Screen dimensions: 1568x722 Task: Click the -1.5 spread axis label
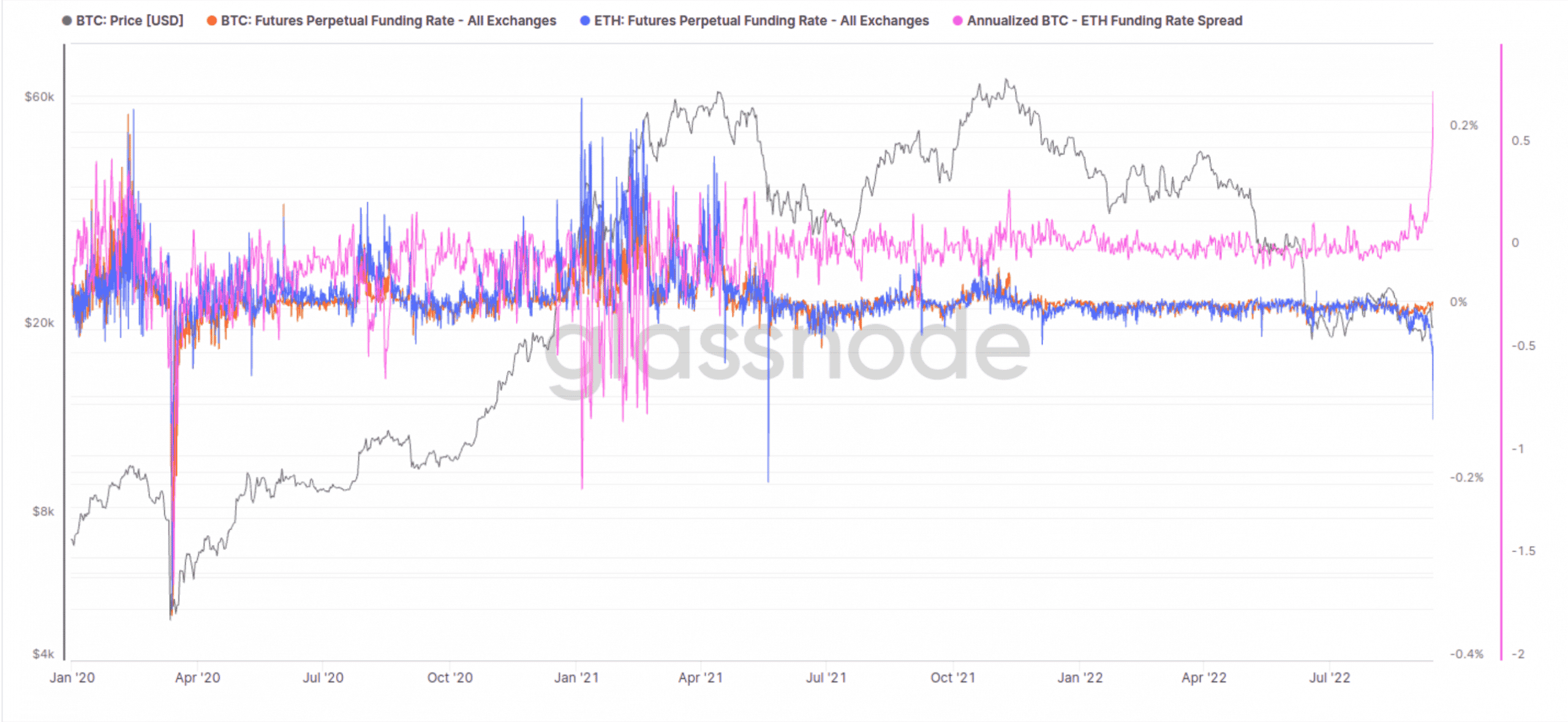(1523, 551)
